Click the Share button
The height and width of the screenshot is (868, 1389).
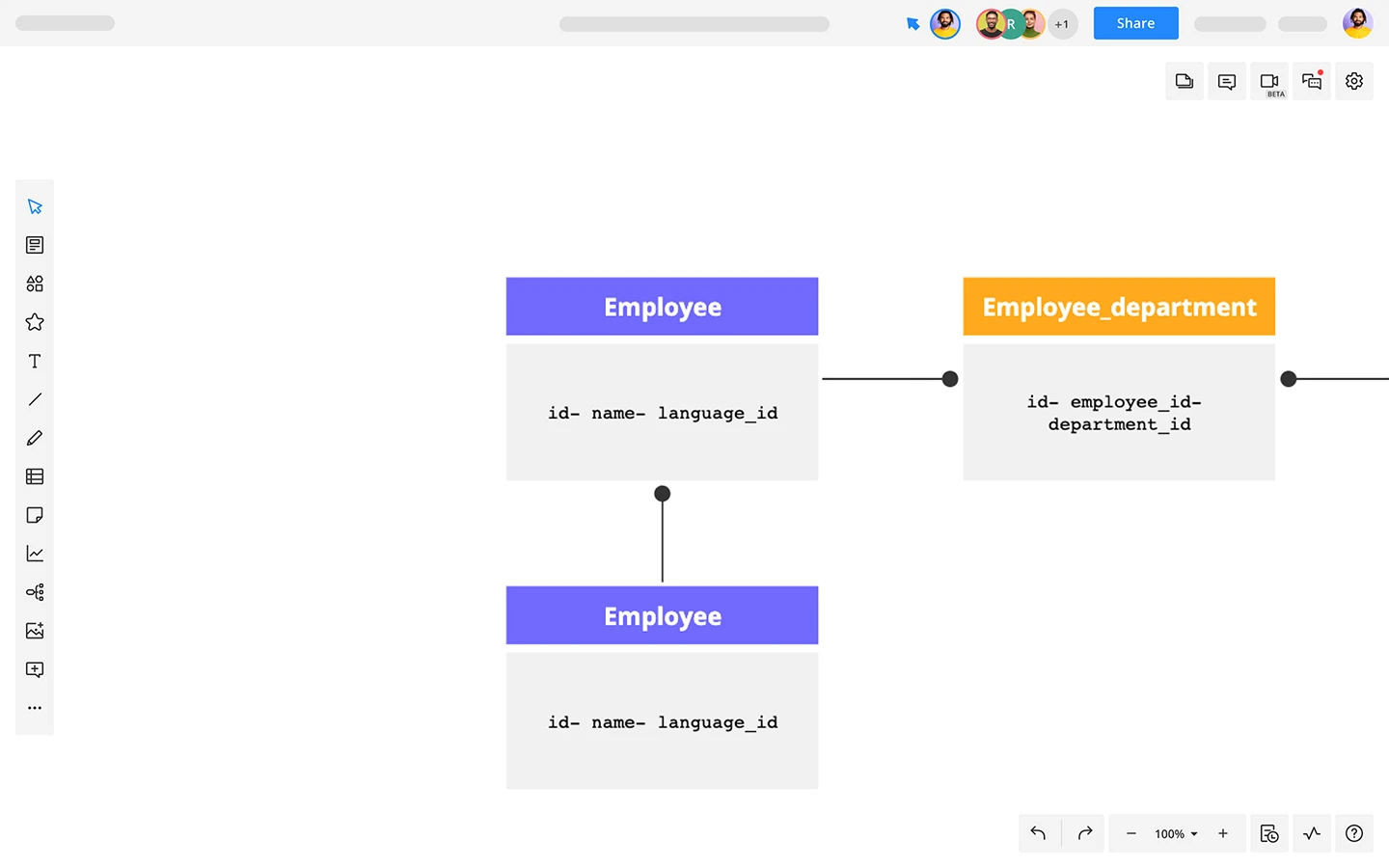coord(1135,23)
